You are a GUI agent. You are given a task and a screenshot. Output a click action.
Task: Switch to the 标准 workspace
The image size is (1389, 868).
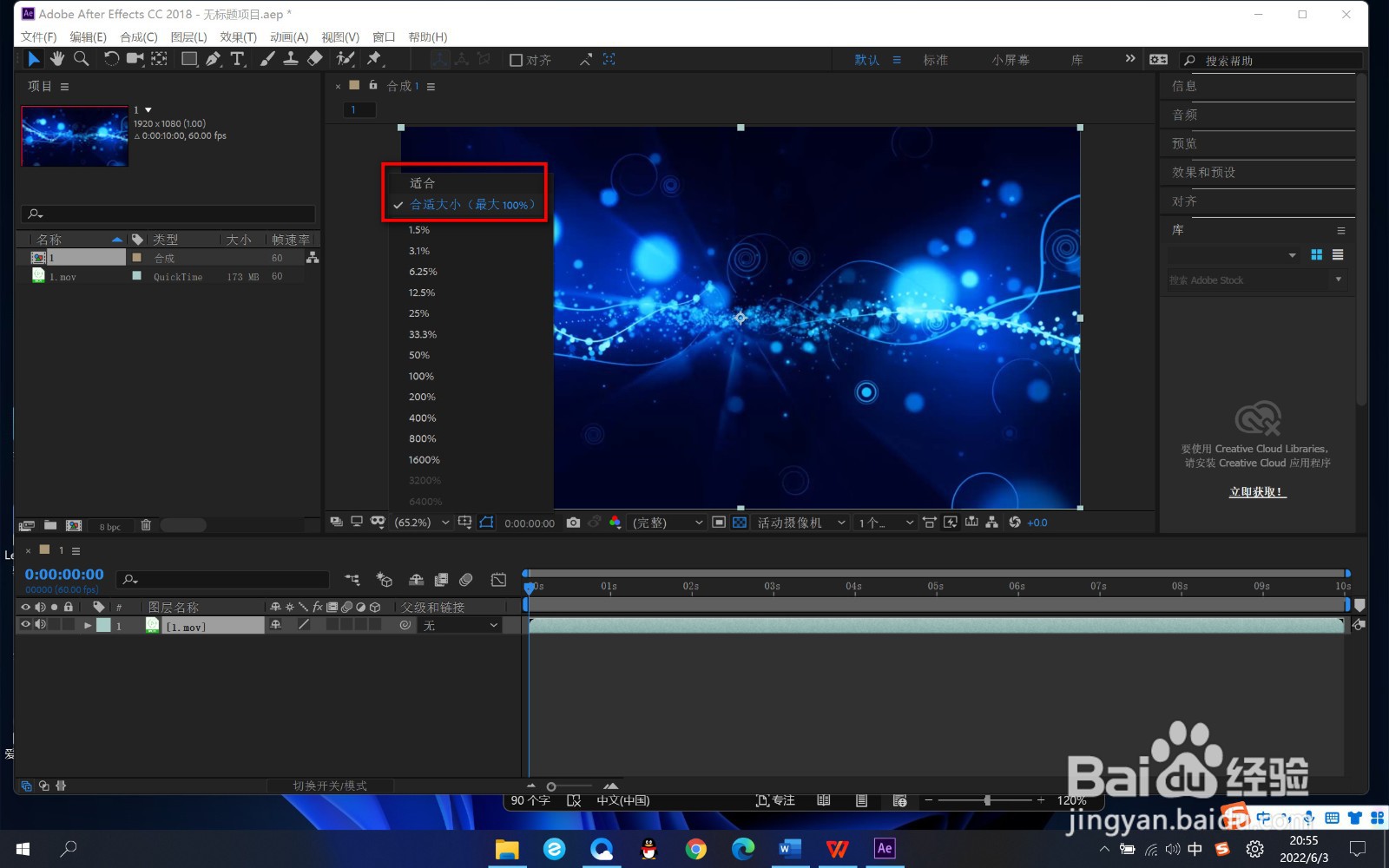936,60
